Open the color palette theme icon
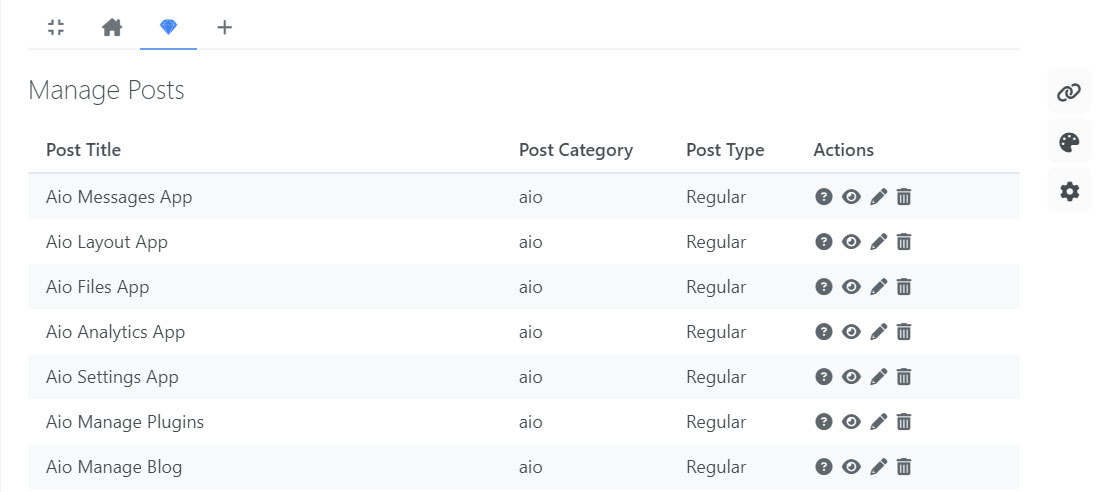1102x492 pixels. click(x=1069, y=142)
